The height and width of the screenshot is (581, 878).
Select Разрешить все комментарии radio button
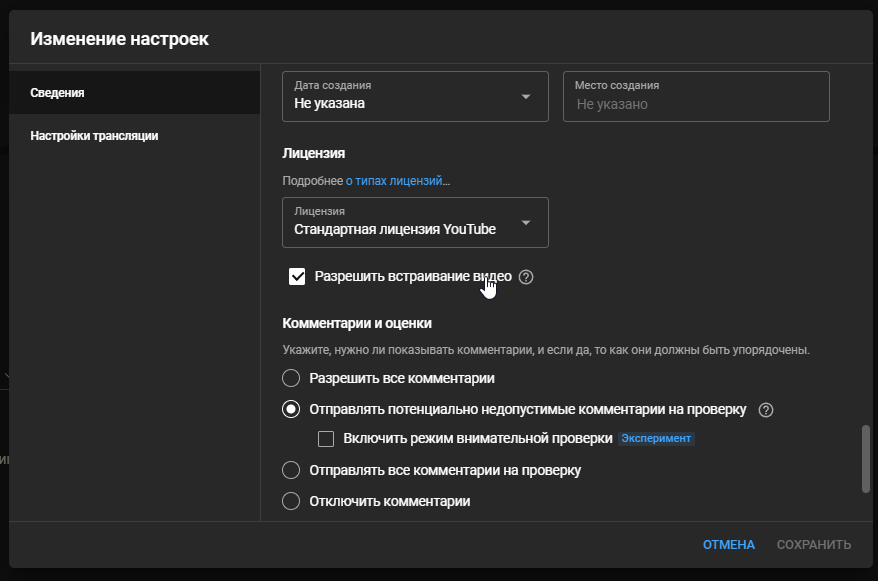(291, 379)
